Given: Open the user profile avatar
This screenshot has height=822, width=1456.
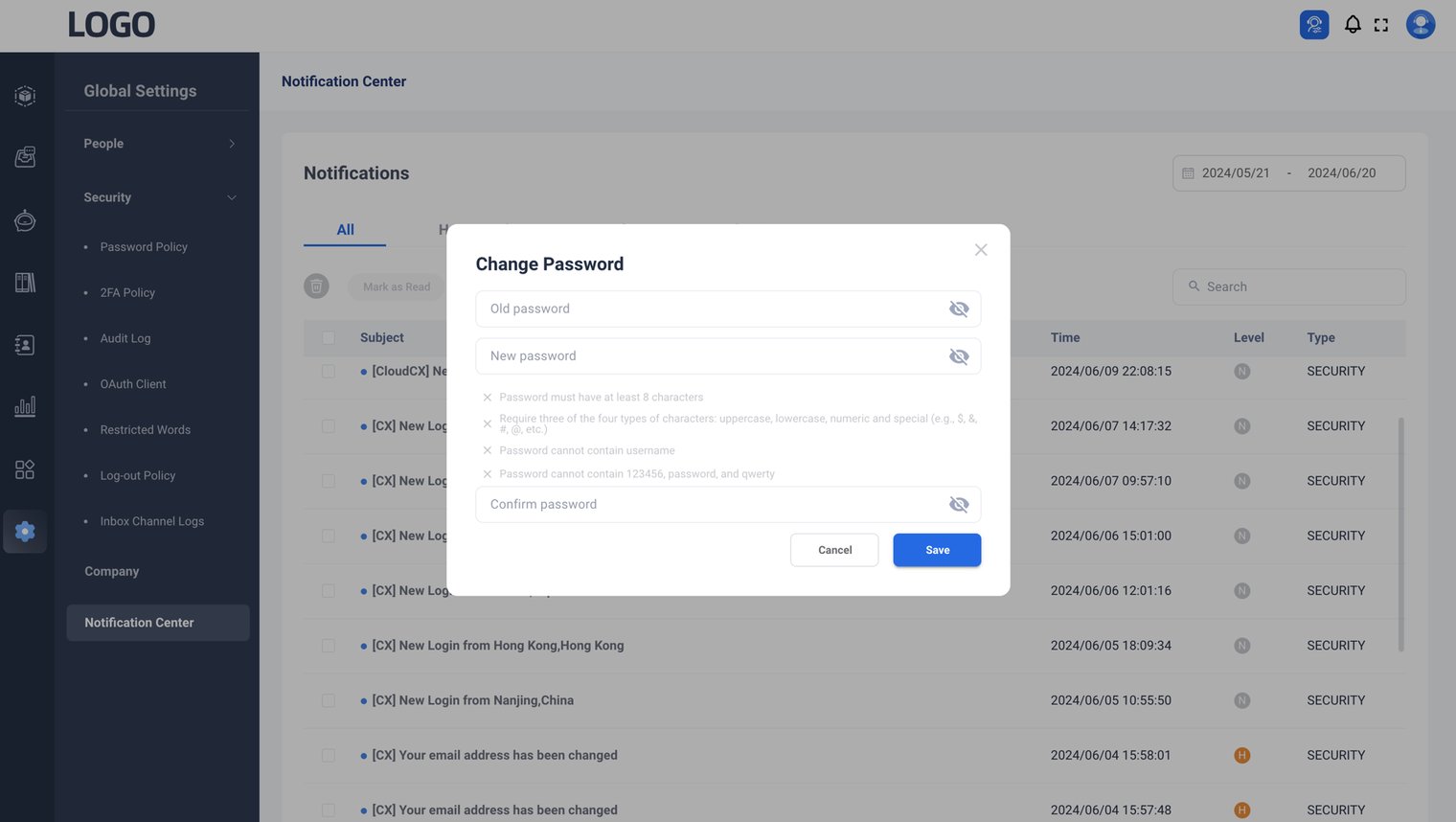Looking at the screenshot, I should coord(1420,25).
